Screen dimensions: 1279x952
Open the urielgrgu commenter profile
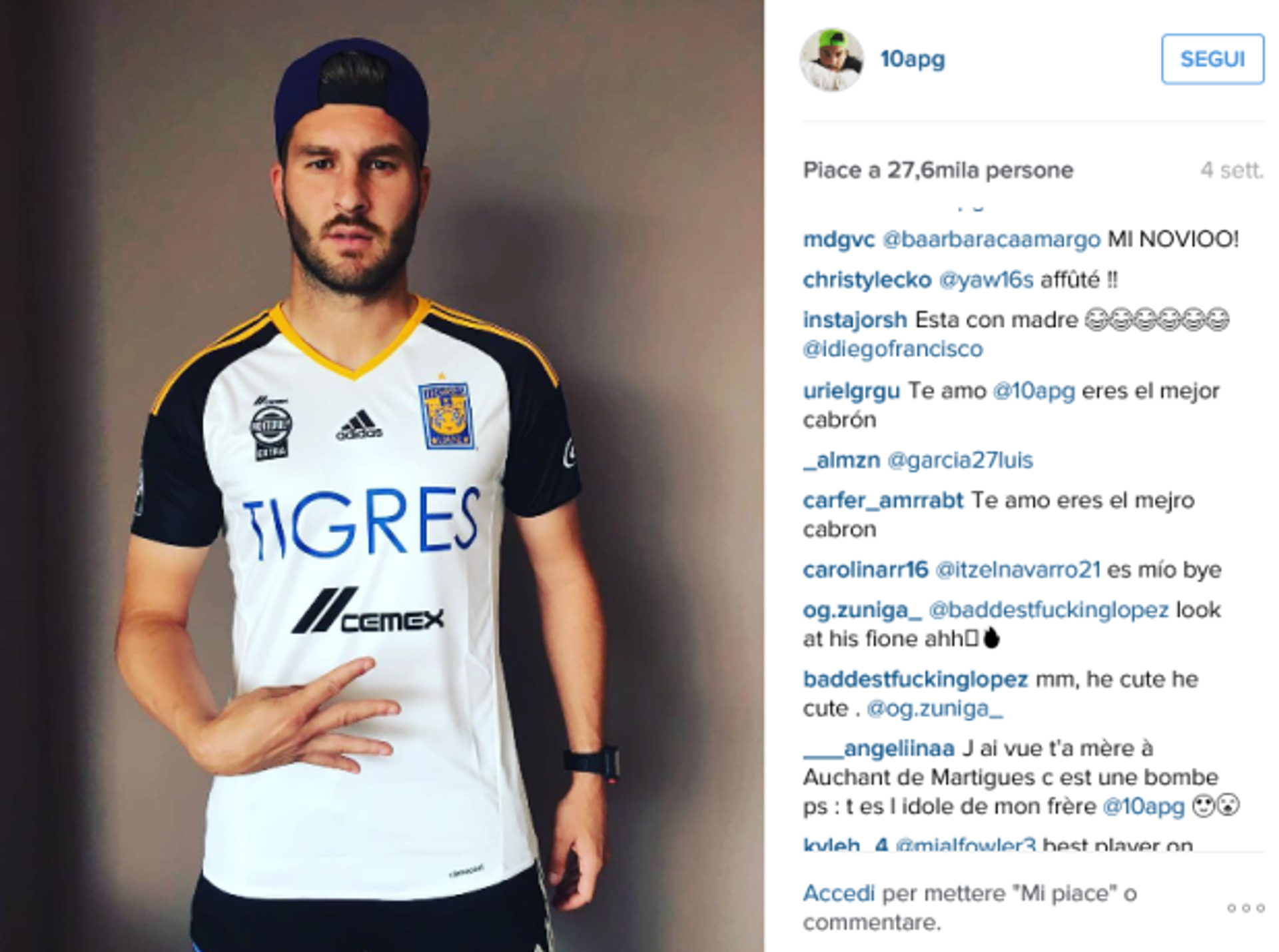click(x=851, y=390)
